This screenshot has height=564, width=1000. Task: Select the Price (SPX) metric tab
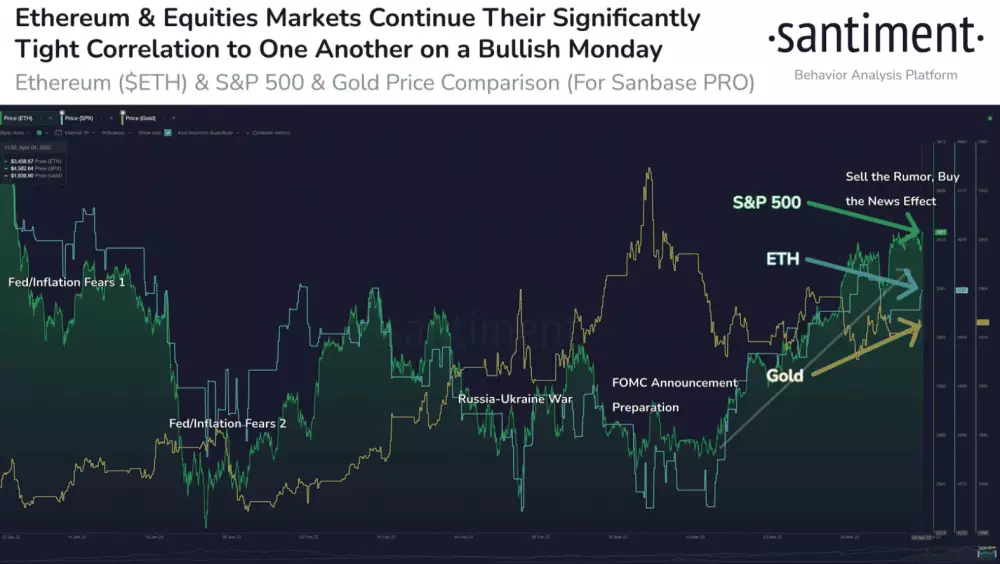coord(79,118)
